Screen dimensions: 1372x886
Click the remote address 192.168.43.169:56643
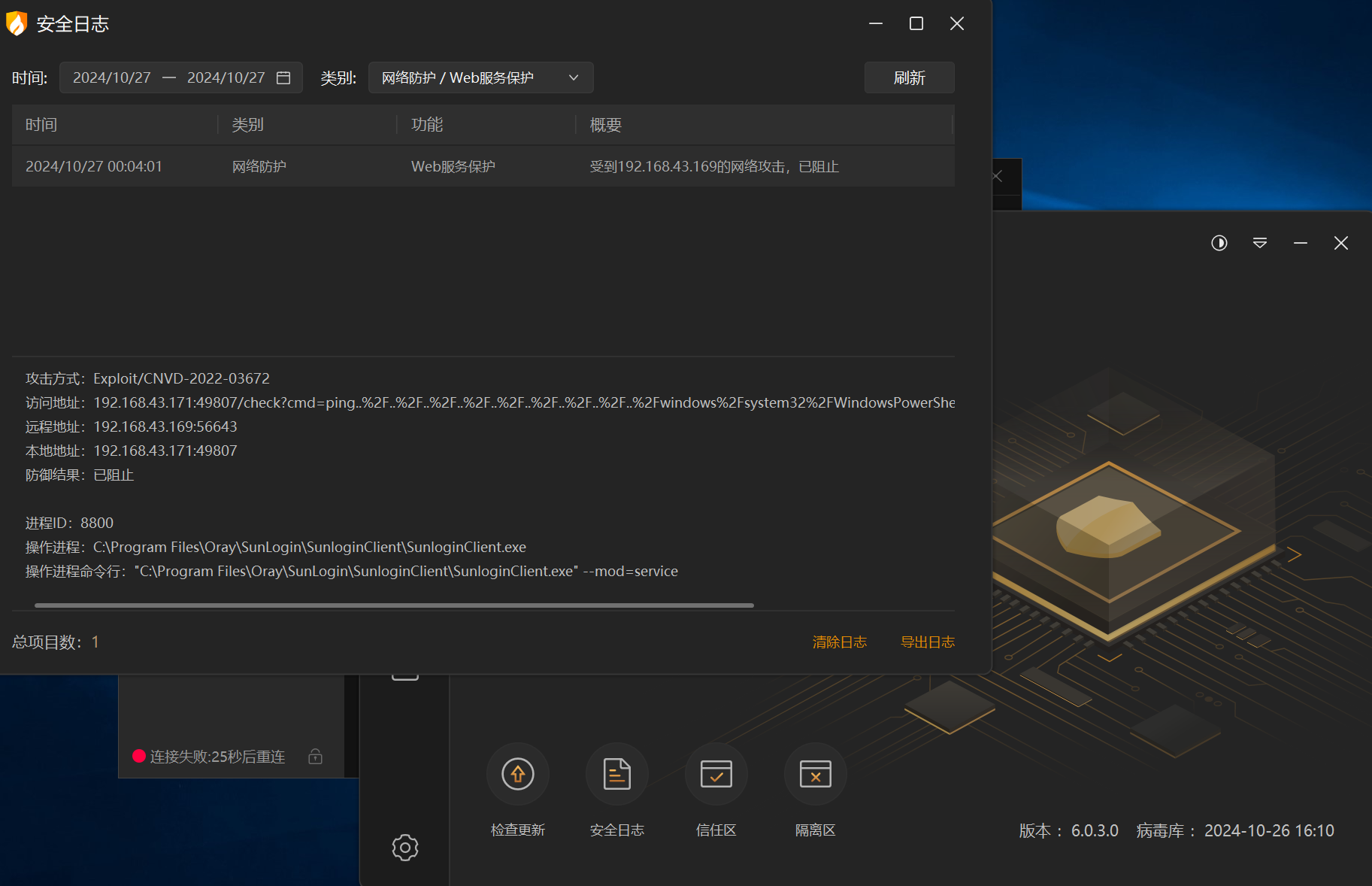(x=165, y=426)
